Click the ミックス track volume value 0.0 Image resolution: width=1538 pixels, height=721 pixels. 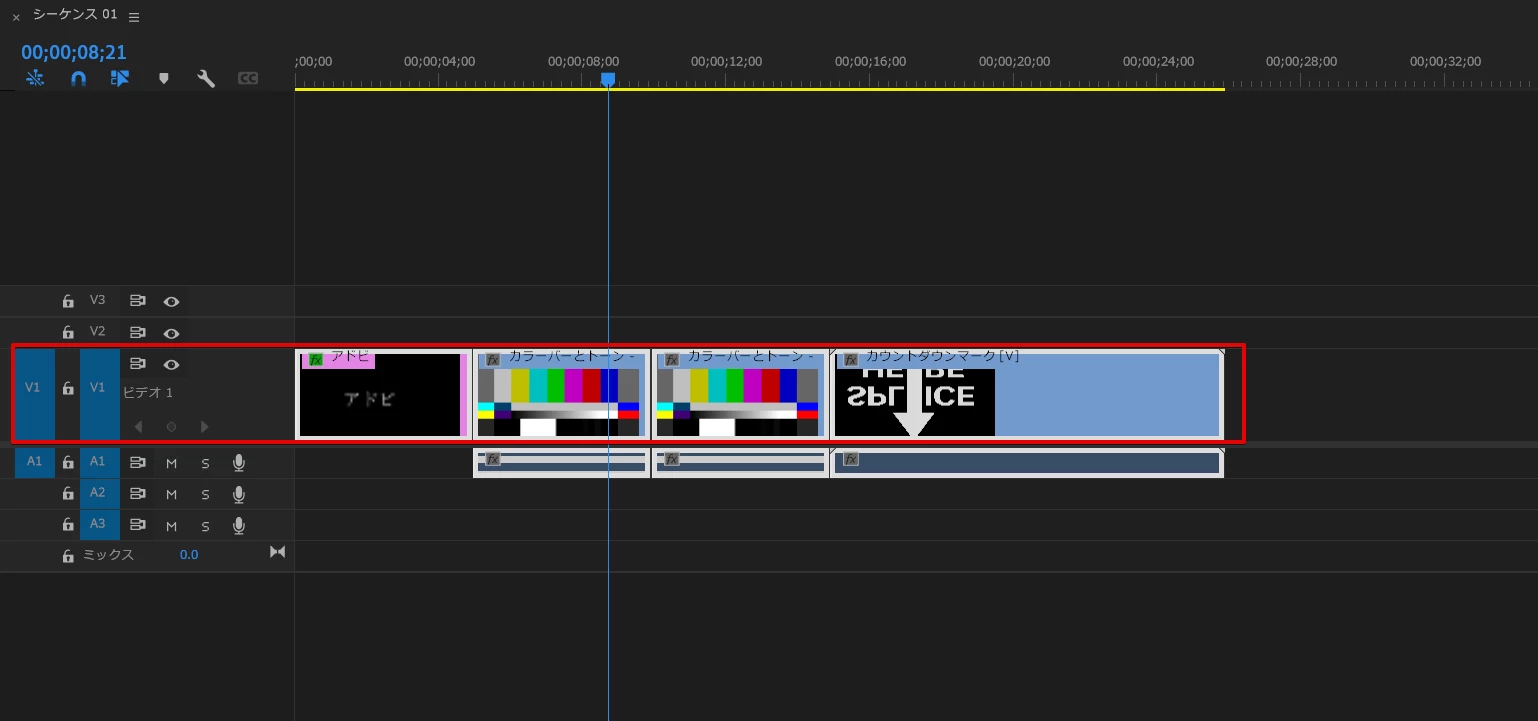[189, 555]
